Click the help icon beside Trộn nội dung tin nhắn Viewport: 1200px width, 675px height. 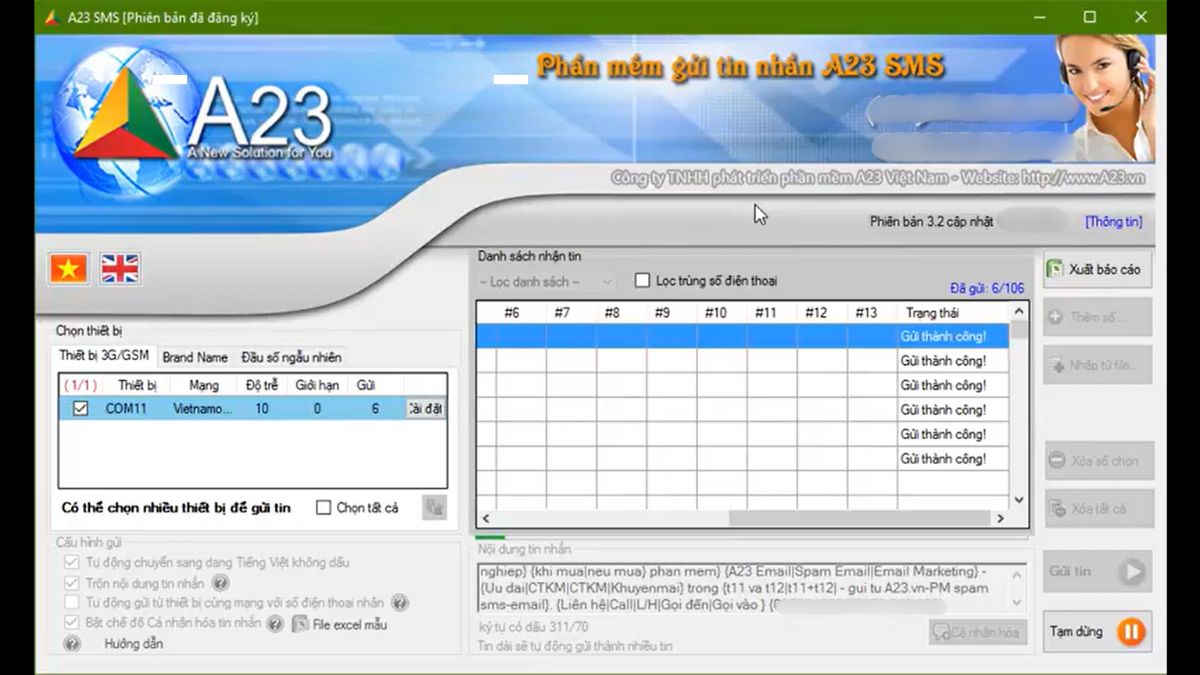220,583
